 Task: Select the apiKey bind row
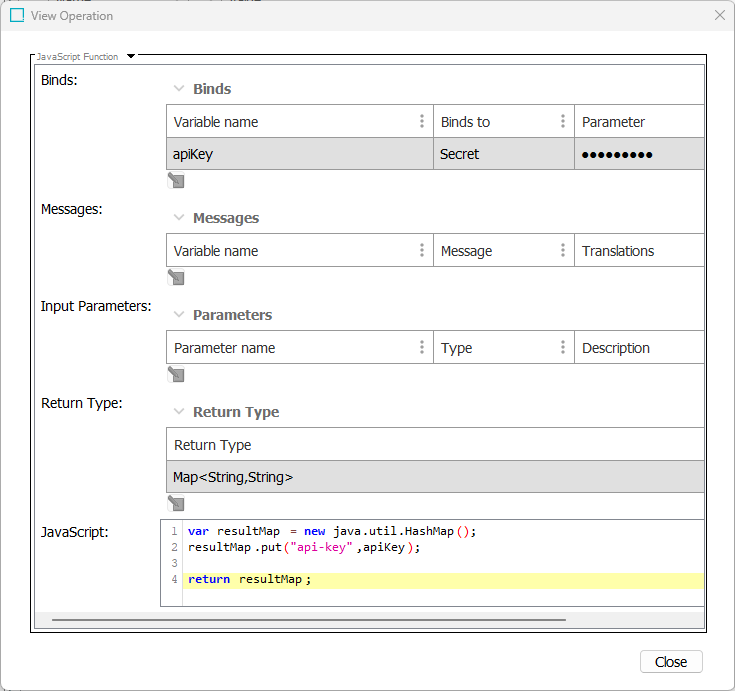click(300, 154)
